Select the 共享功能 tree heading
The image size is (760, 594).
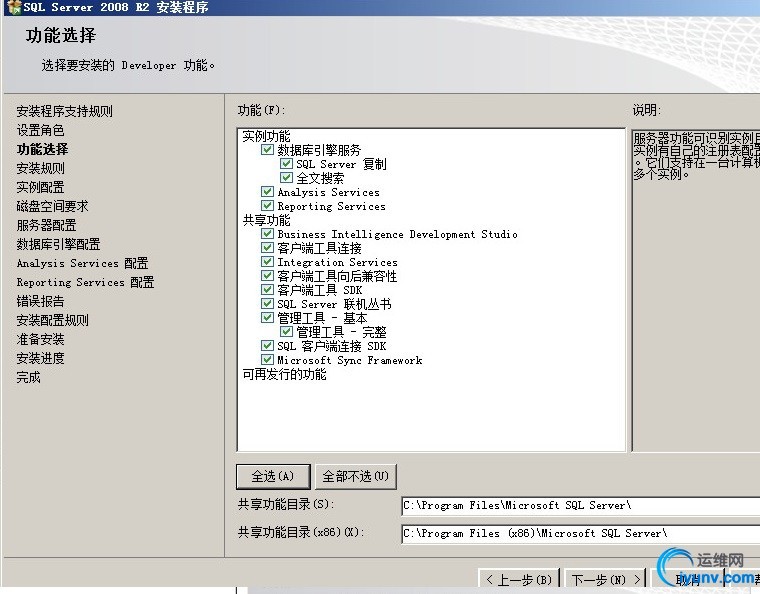tap(266, 220)
